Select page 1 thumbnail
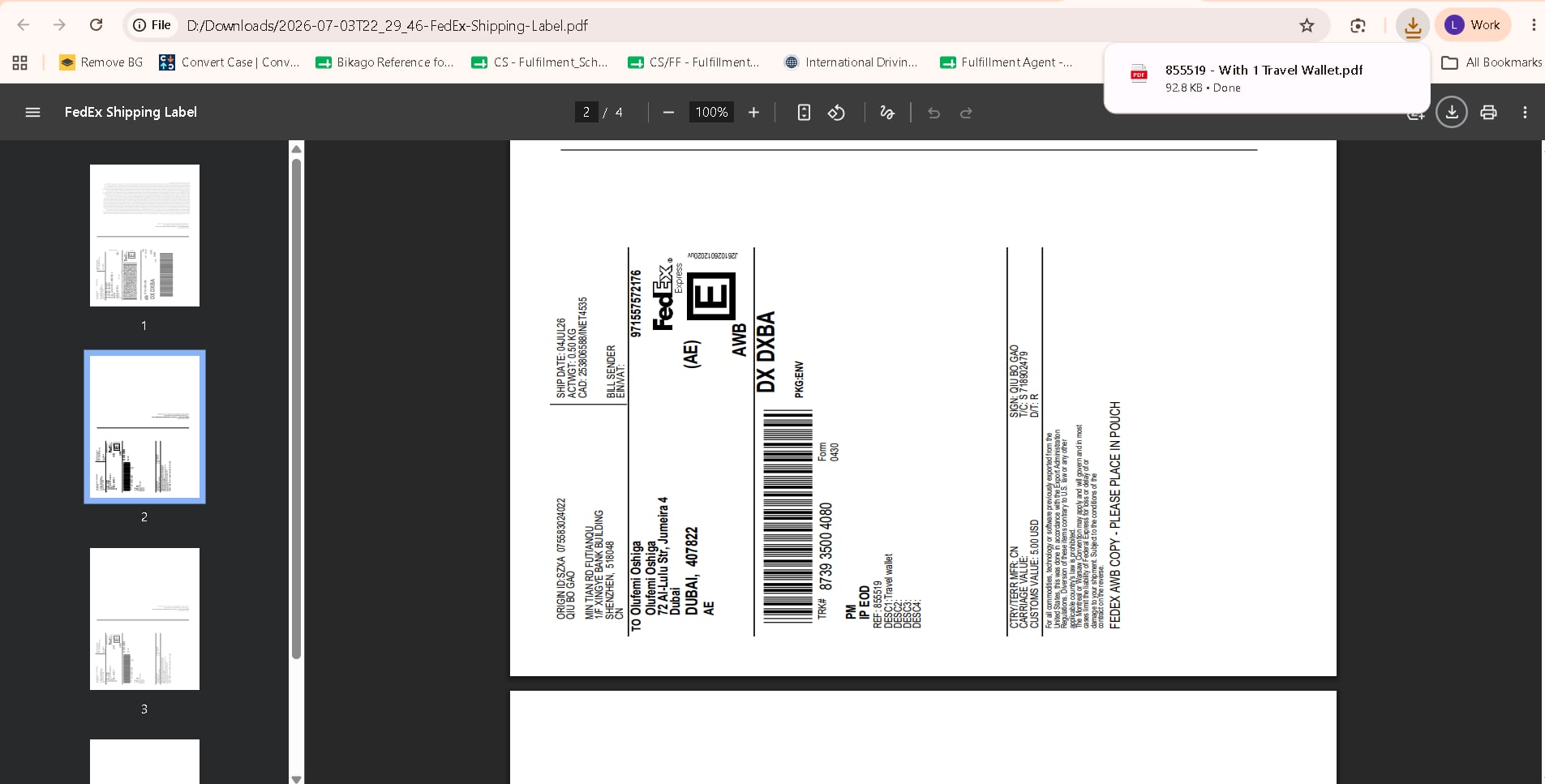This screenshot has height=784, width=1545. click(144, 235)
